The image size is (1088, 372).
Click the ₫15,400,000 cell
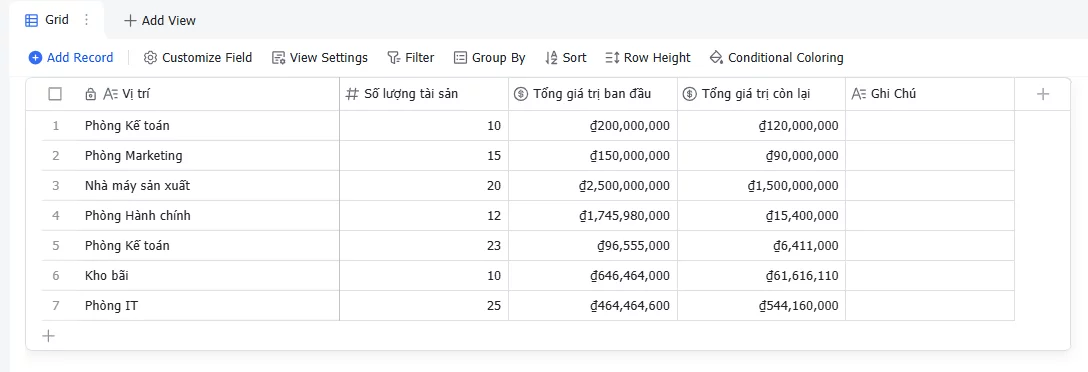coord(761,215)
